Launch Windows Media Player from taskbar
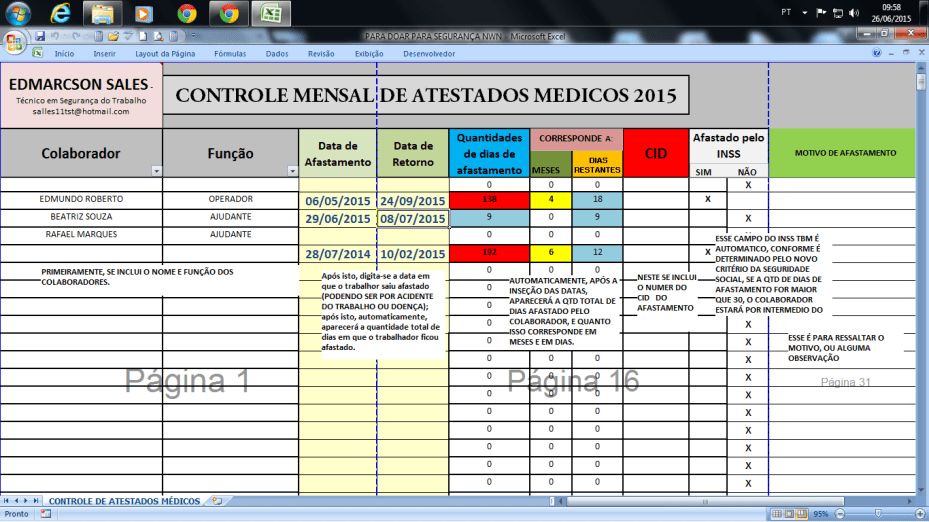This screenshot has height=522, width=929. click(x=143, y=13)
